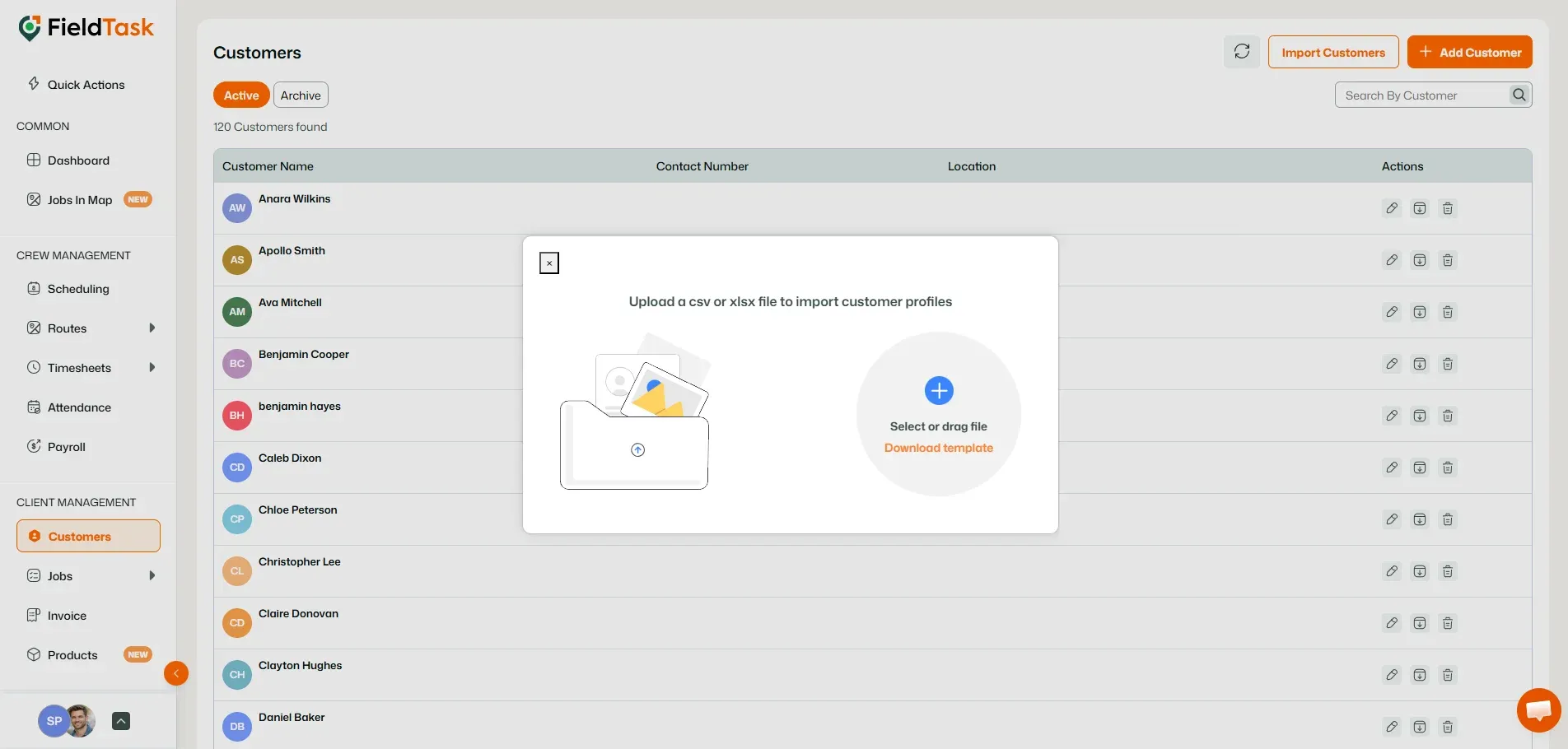
Task: Focus the Search By Customer field
Action: [1422, 95]
